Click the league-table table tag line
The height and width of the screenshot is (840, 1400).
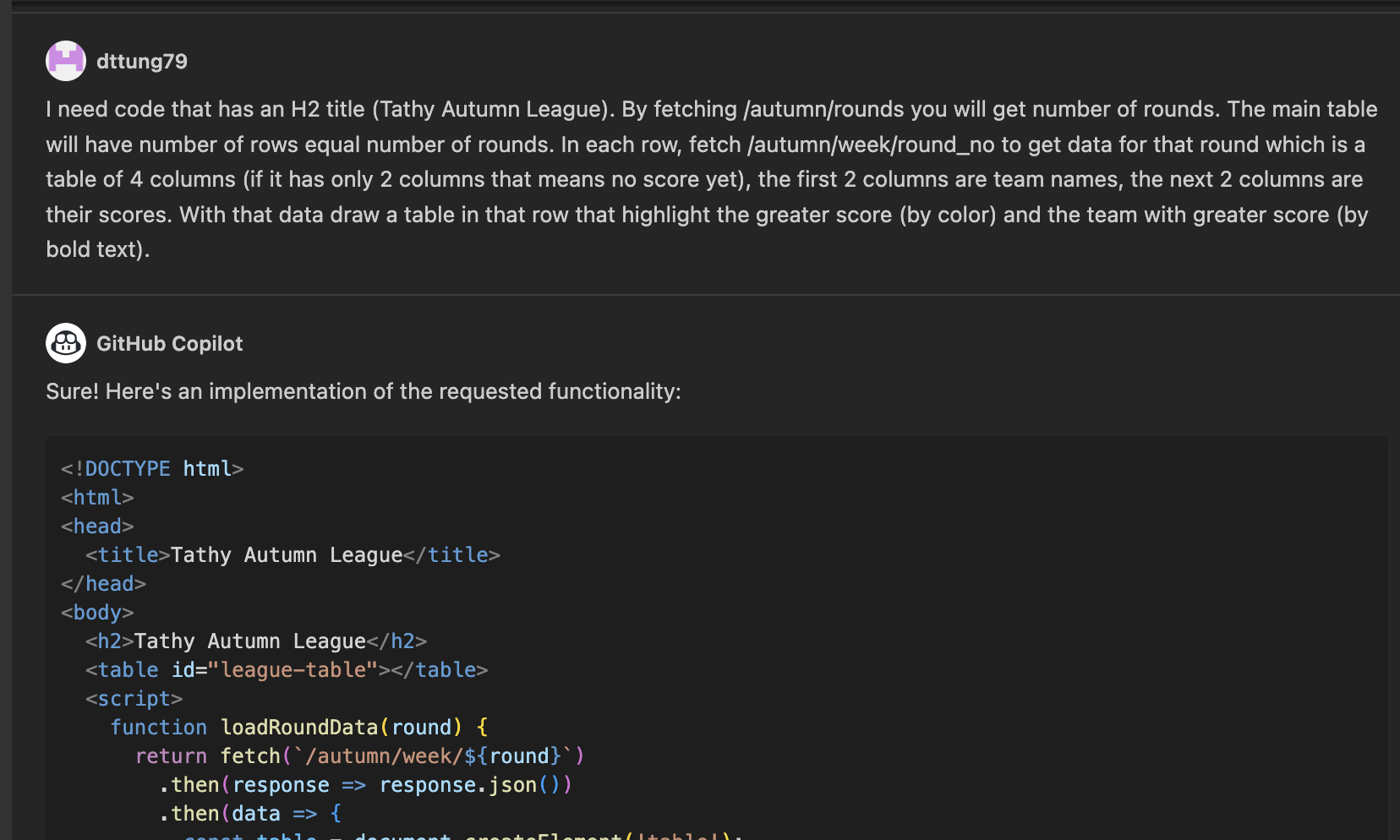tap(286, 670)
